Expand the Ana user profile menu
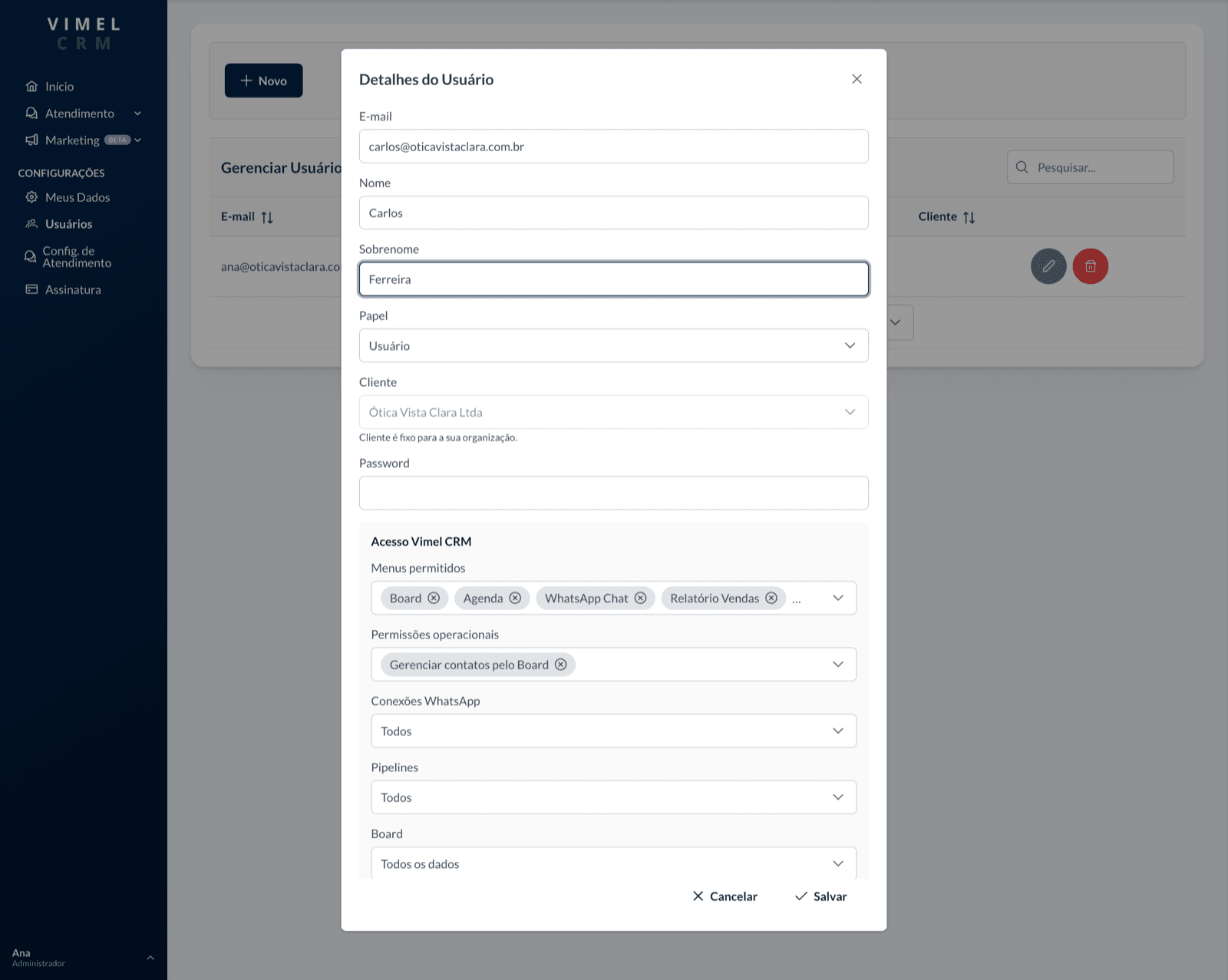 tap(150, 958)
